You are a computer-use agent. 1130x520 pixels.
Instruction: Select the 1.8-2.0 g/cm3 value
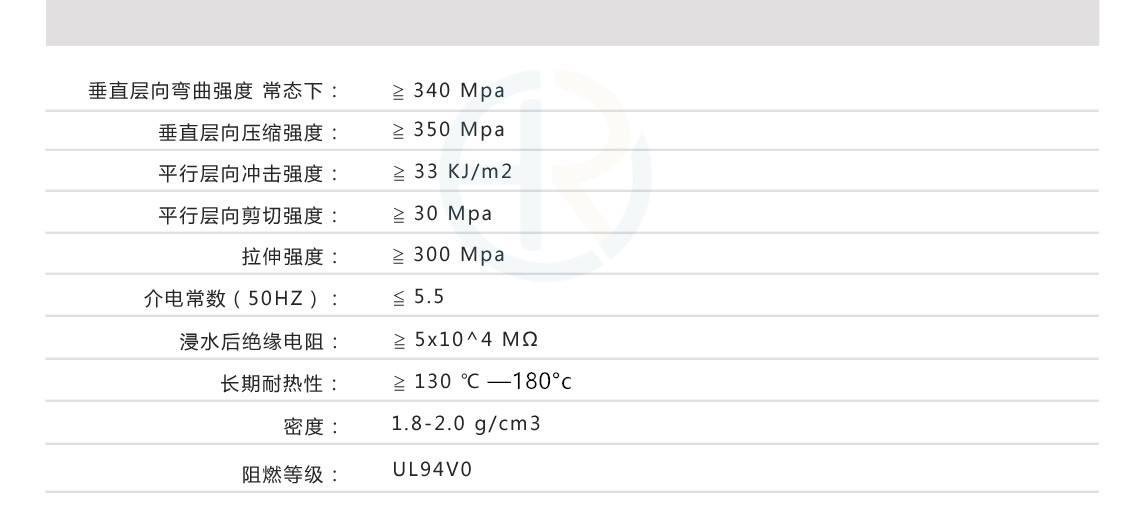click(466, 423)
